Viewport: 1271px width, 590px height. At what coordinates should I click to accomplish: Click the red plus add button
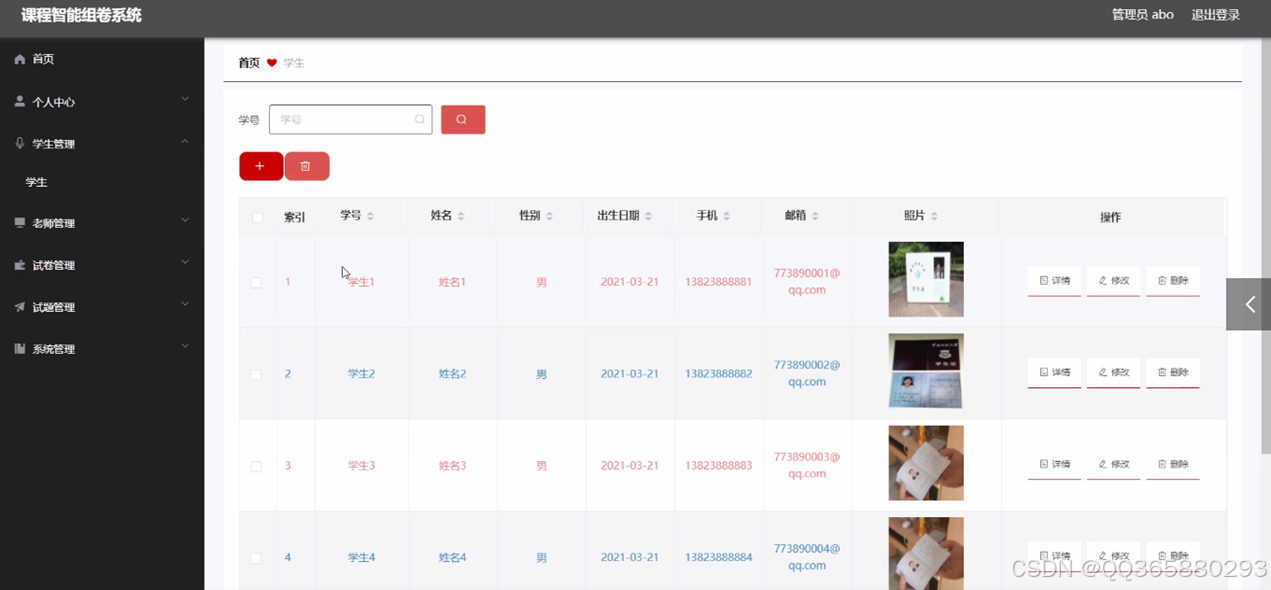260,166
